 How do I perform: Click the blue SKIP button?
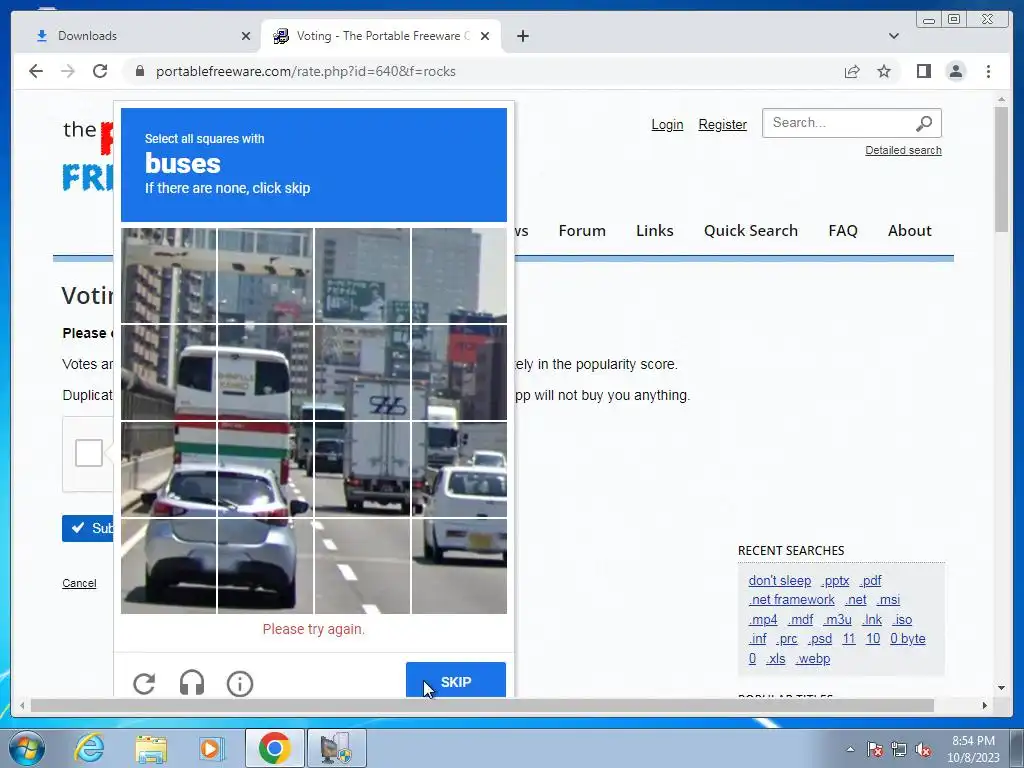(x=456, y=680)
